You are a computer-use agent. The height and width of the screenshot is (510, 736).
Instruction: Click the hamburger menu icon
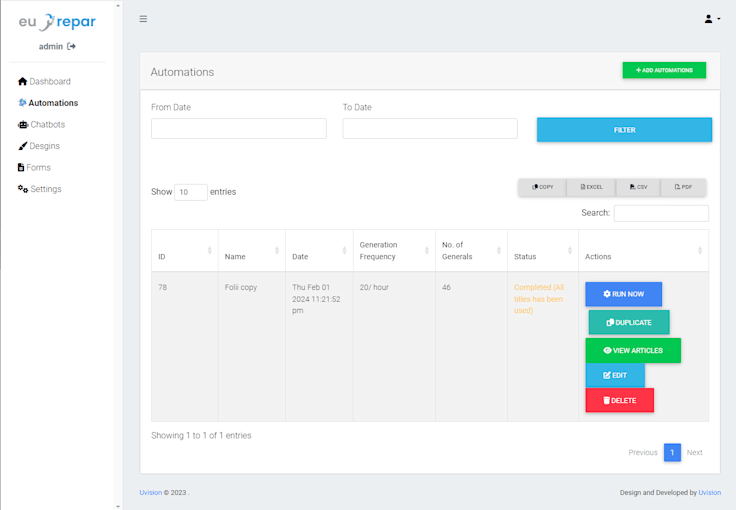(143, 19)
